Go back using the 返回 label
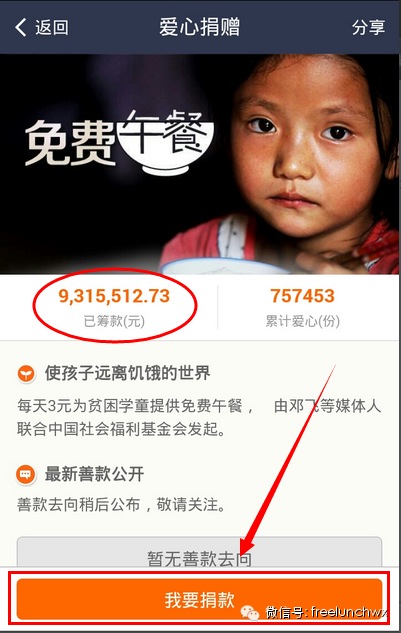Image resolution: width=401 pixels, height=633 pixels. (52, 27)
